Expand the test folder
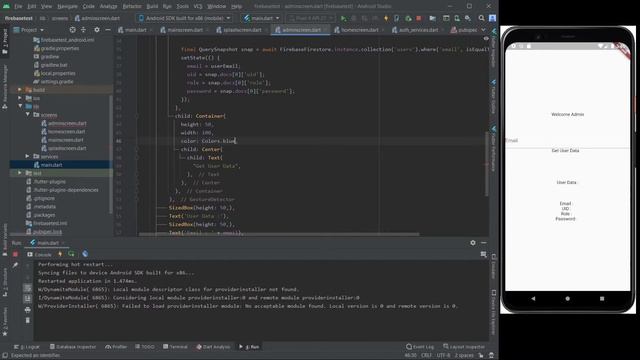This screenshot has width=640, height=360. [20, 173]
